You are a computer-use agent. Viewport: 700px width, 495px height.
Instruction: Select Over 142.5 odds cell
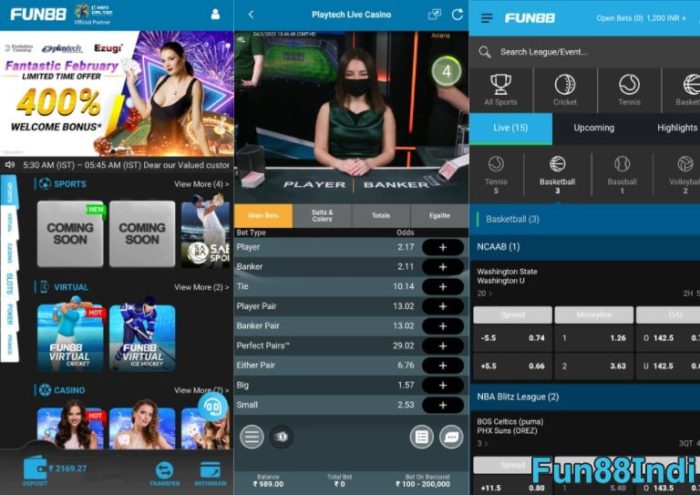point(668,338)
